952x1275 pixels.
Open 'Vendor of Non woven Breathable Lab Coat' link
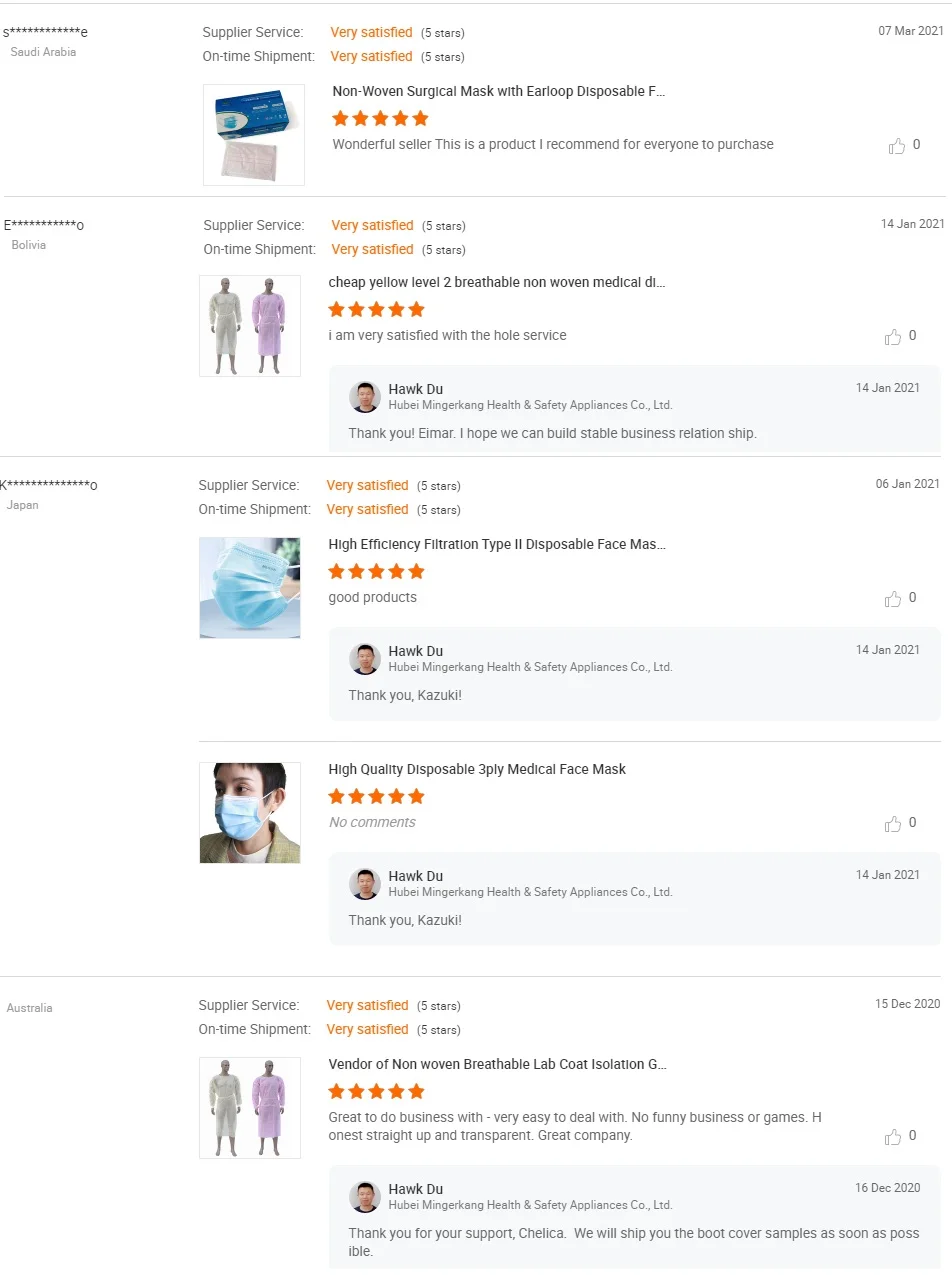[x=497, y=1064]
